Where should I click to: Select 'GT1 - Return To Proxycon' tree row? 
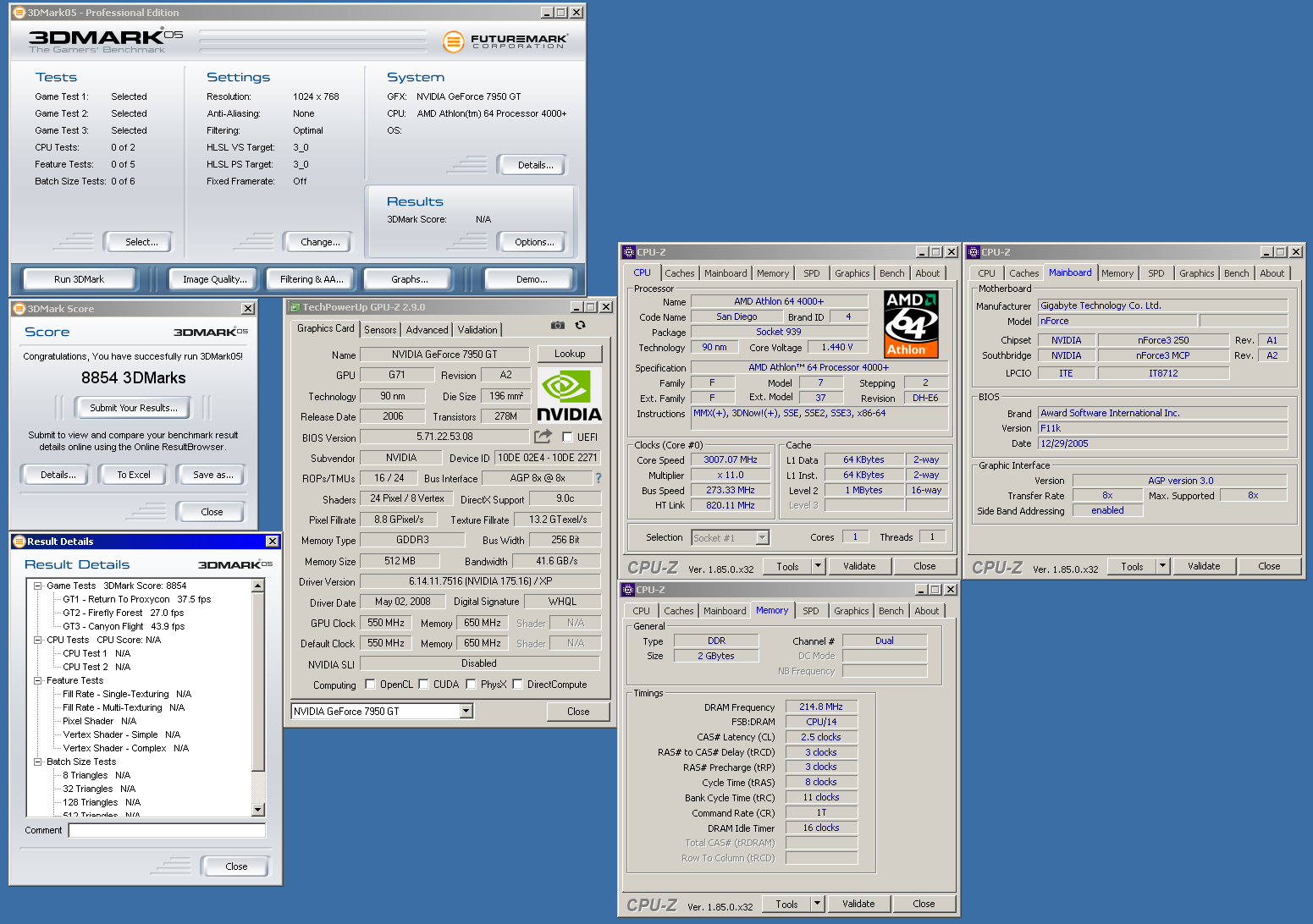click(137, 599)
